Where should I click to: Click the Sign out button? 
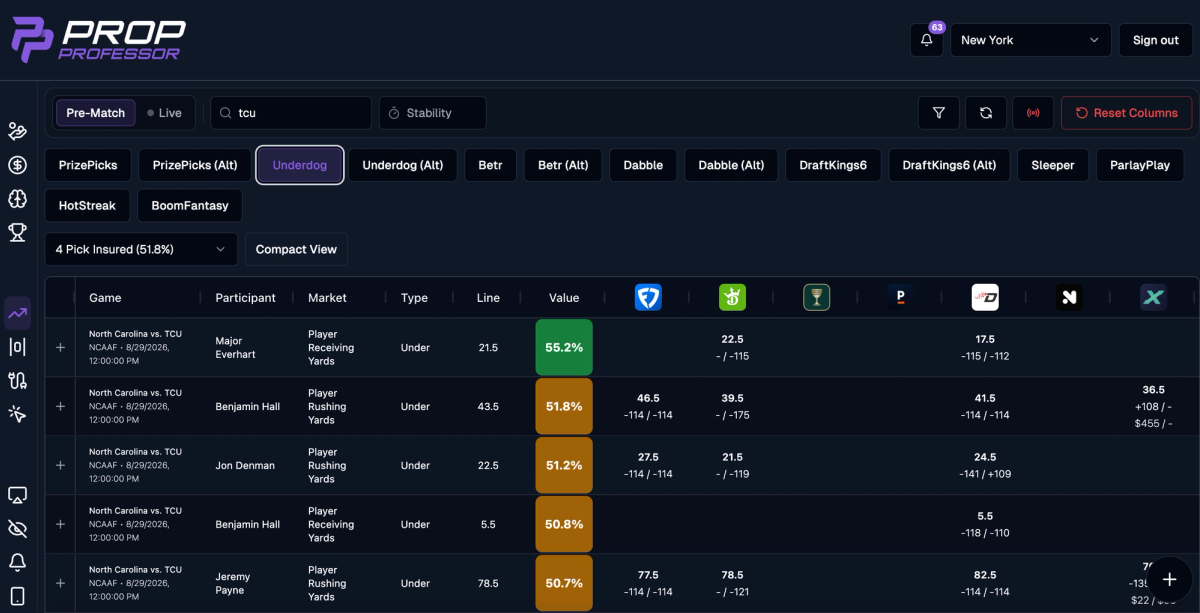[x=1155, y=40]
